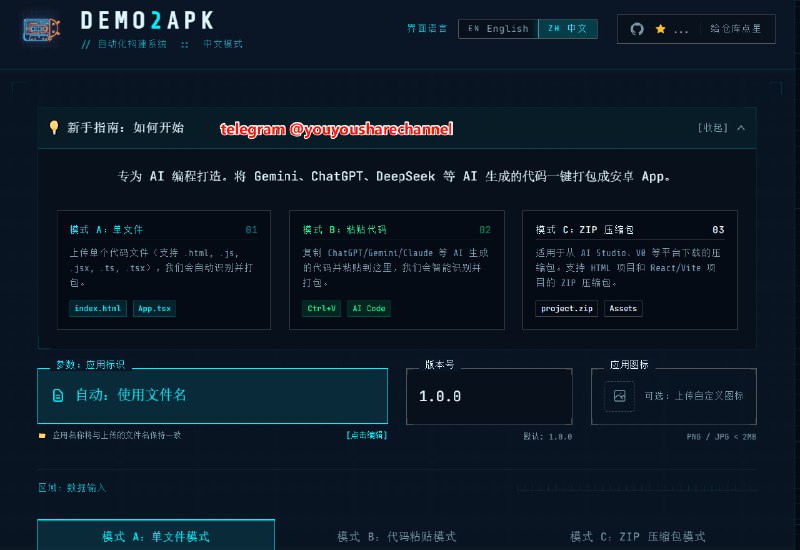Click the DEMO2APK title text
This screenshot has height=550, width=800.
coord(148,21)
